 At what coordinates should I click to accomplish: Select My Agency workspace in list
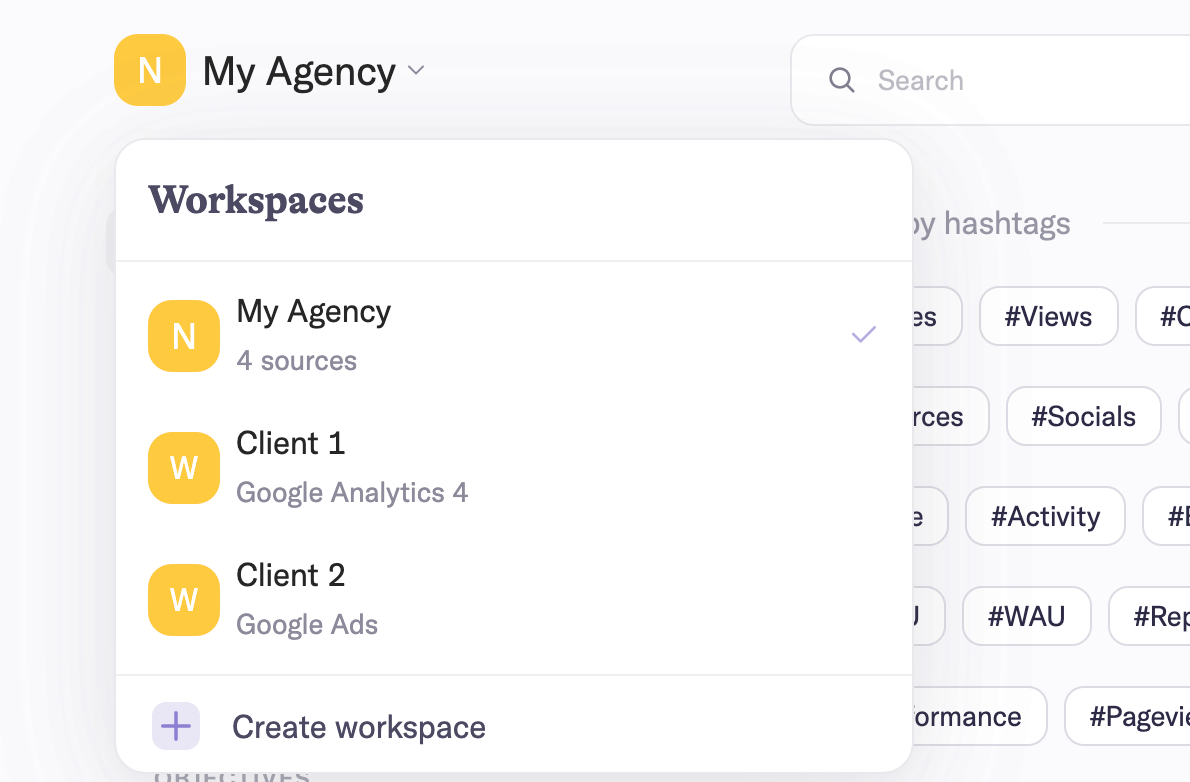pyautogui.click(x=514, y=336)
